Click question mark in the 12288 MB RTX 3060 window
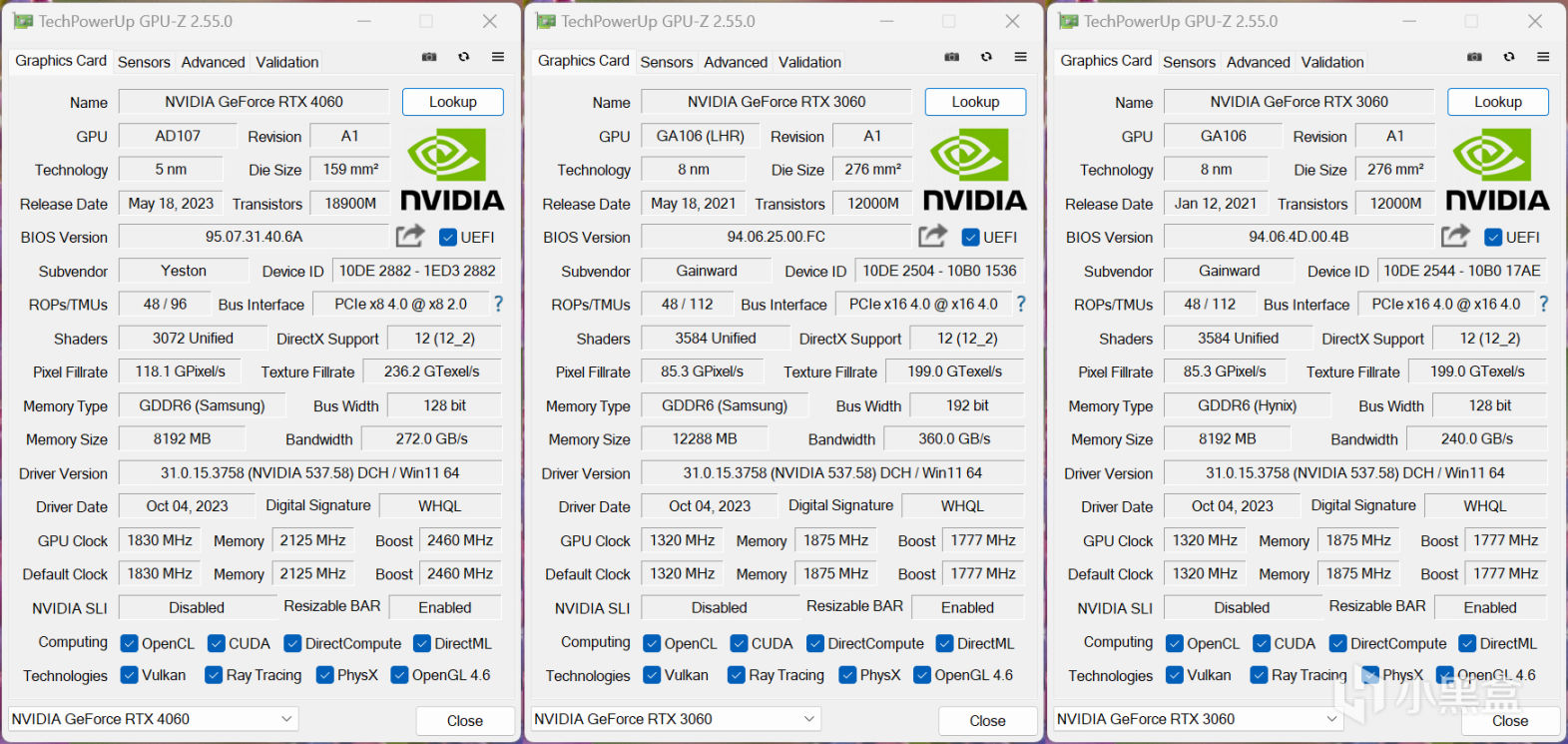The height and width of the screenshot is (744, 1568). [x=1021, y=304]
